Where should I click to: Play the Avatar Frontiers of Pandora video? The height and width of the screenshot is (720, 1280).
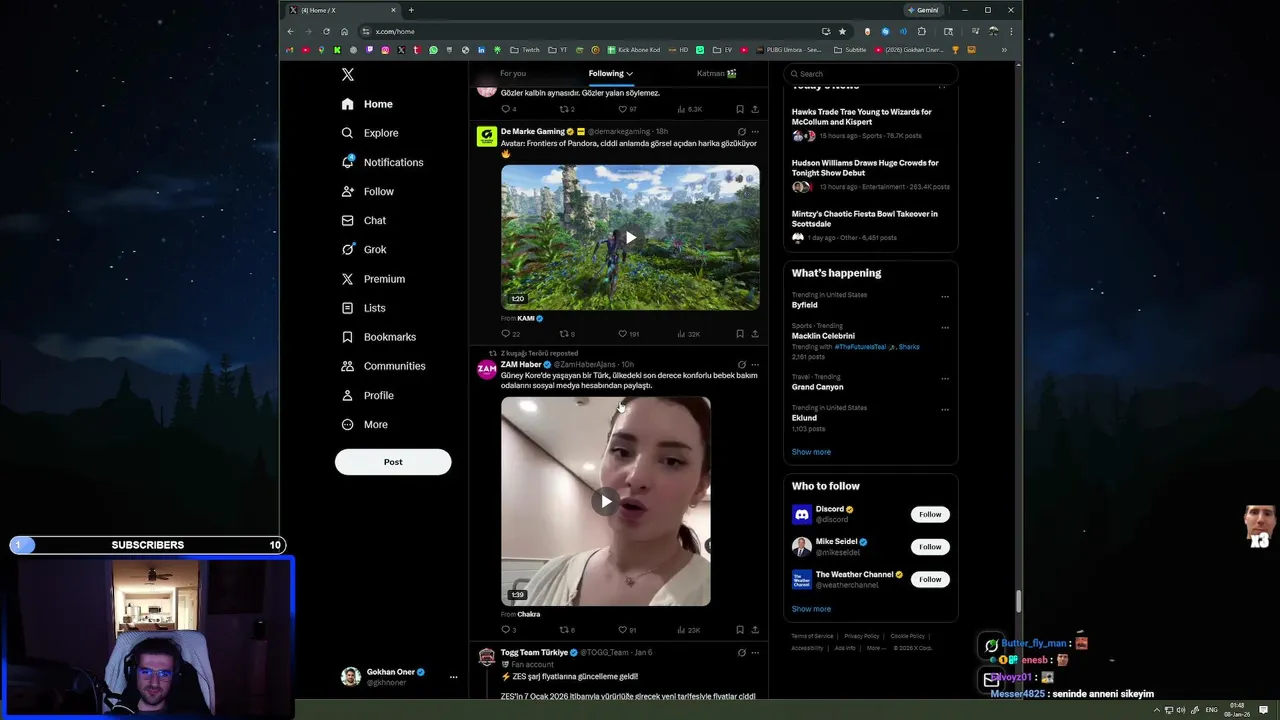pos(630,238)
